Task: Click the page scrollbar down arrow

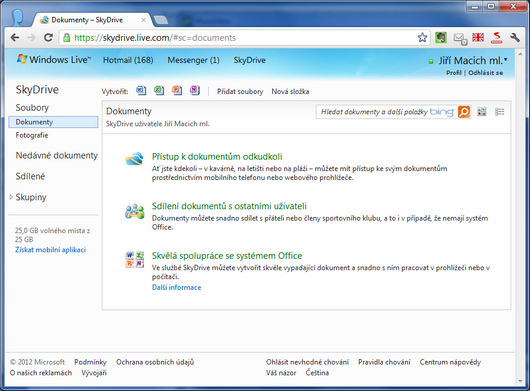Action: (x=521, y=382)
